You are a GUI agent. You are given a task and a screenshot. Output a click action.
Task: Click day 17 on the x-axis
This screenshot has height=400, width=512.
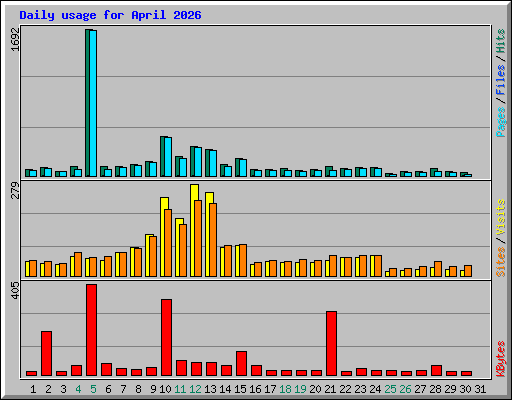tap(270, 389)
